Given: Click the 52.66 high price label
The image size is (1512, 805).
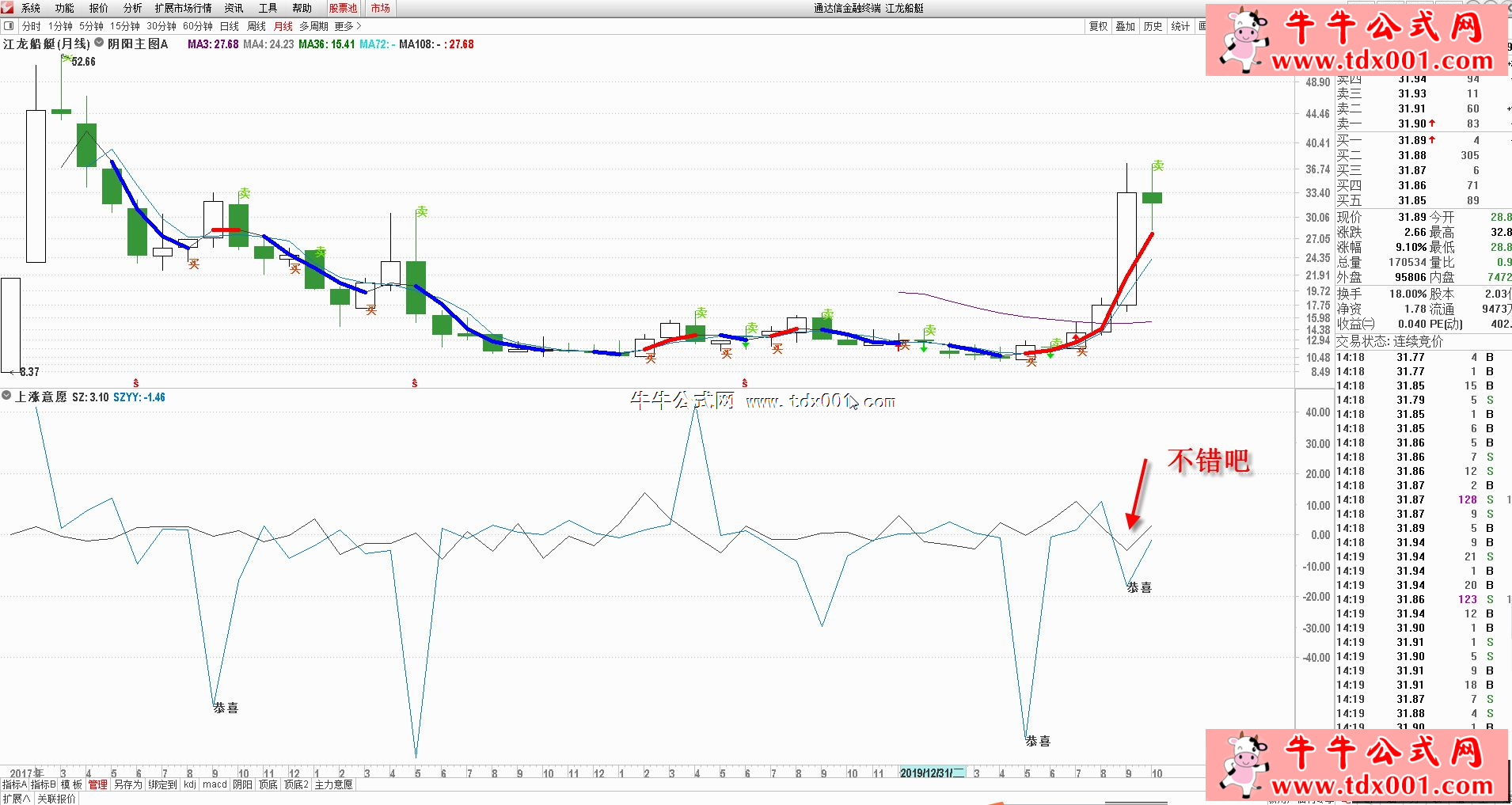Looking at the screenshot, I should tap(83, 62).
